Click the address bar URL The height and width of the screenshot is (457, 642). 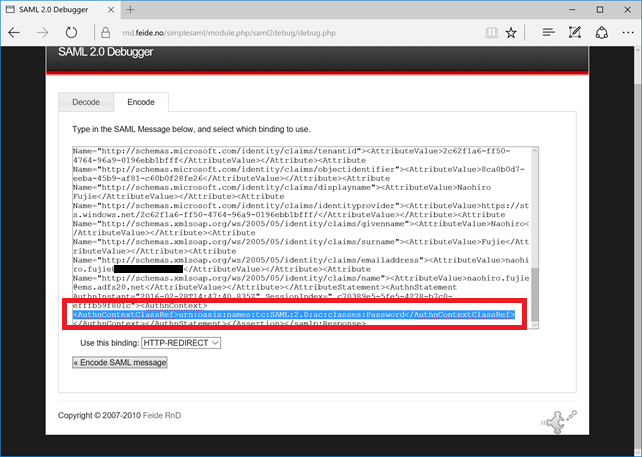(x=229, y=33)
